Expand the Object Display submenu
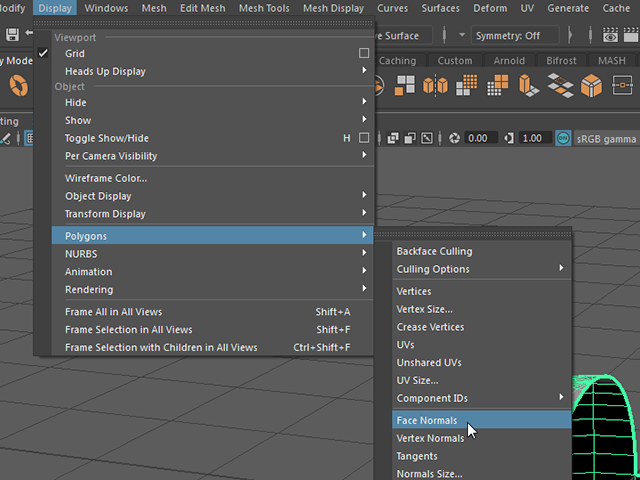 click(x=364, y=195)
